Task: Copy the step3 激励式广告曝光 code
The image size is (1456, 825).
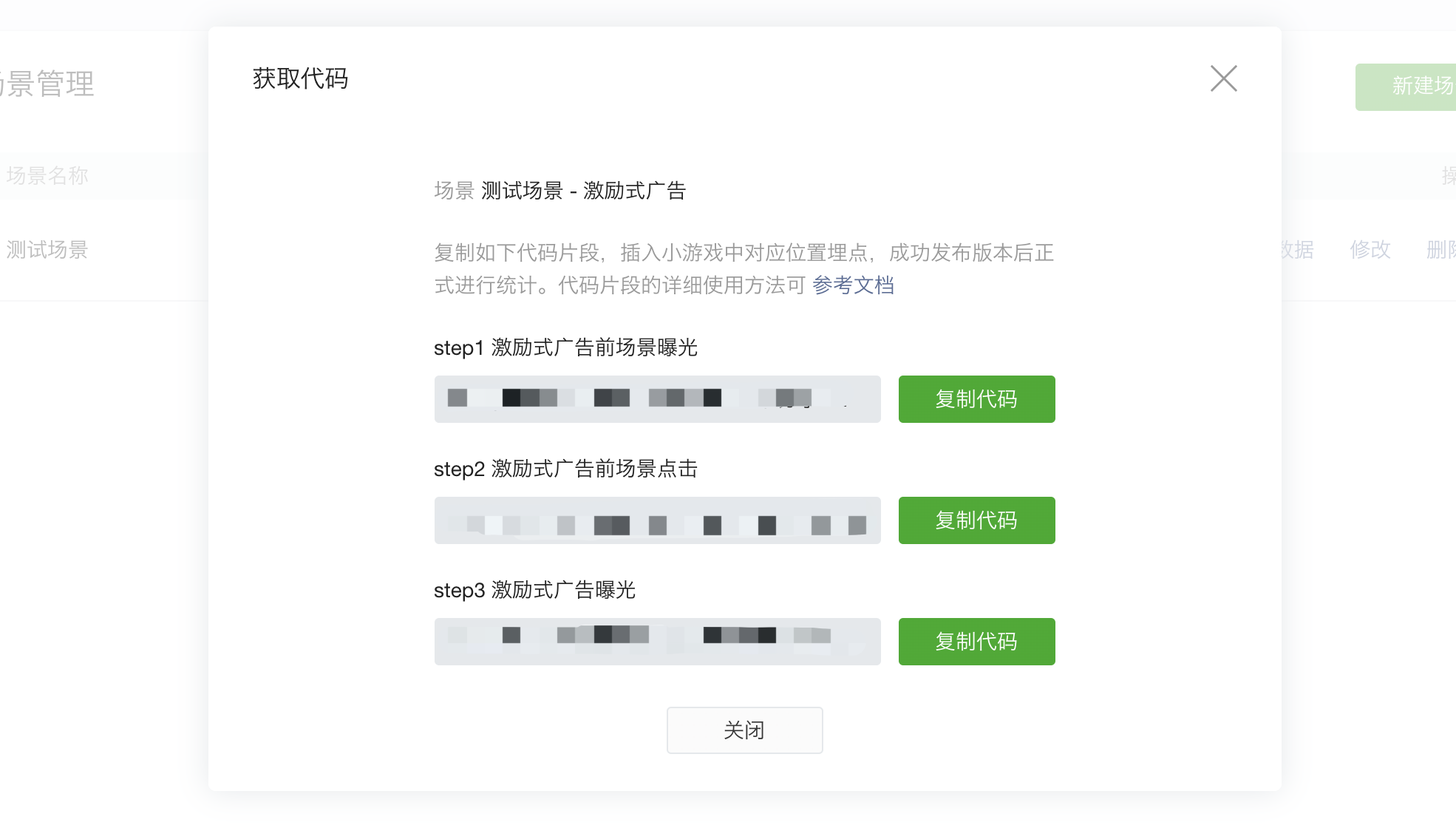Action: (976, 642)
